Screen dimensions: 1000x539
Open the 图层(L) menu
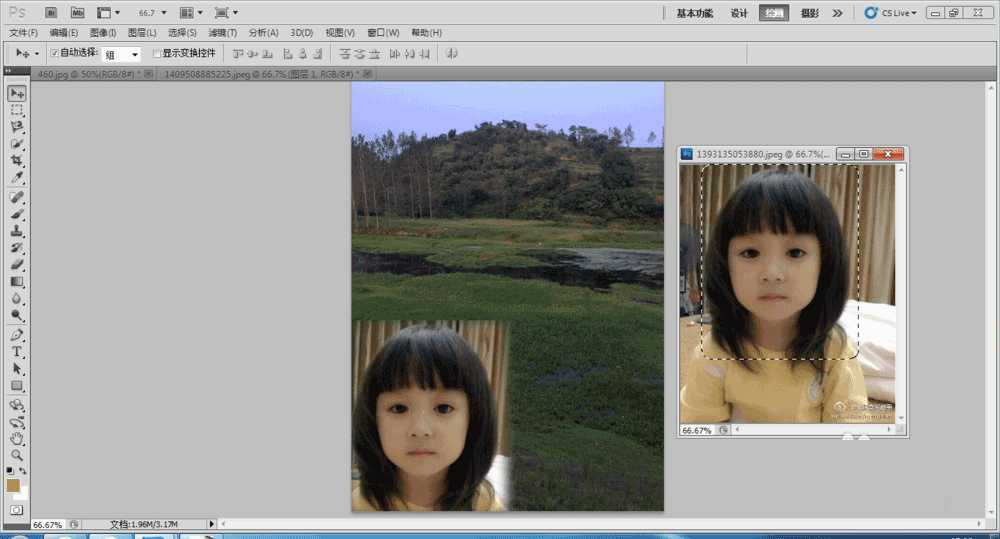pos(143,33)
